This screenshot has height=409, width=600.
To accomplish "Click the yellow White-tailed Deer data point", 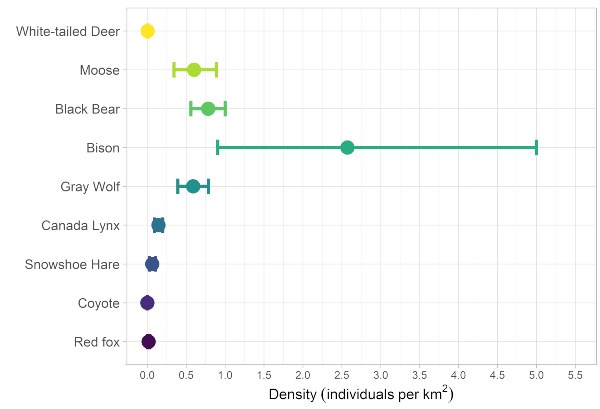I will click(x=148, y=31).
